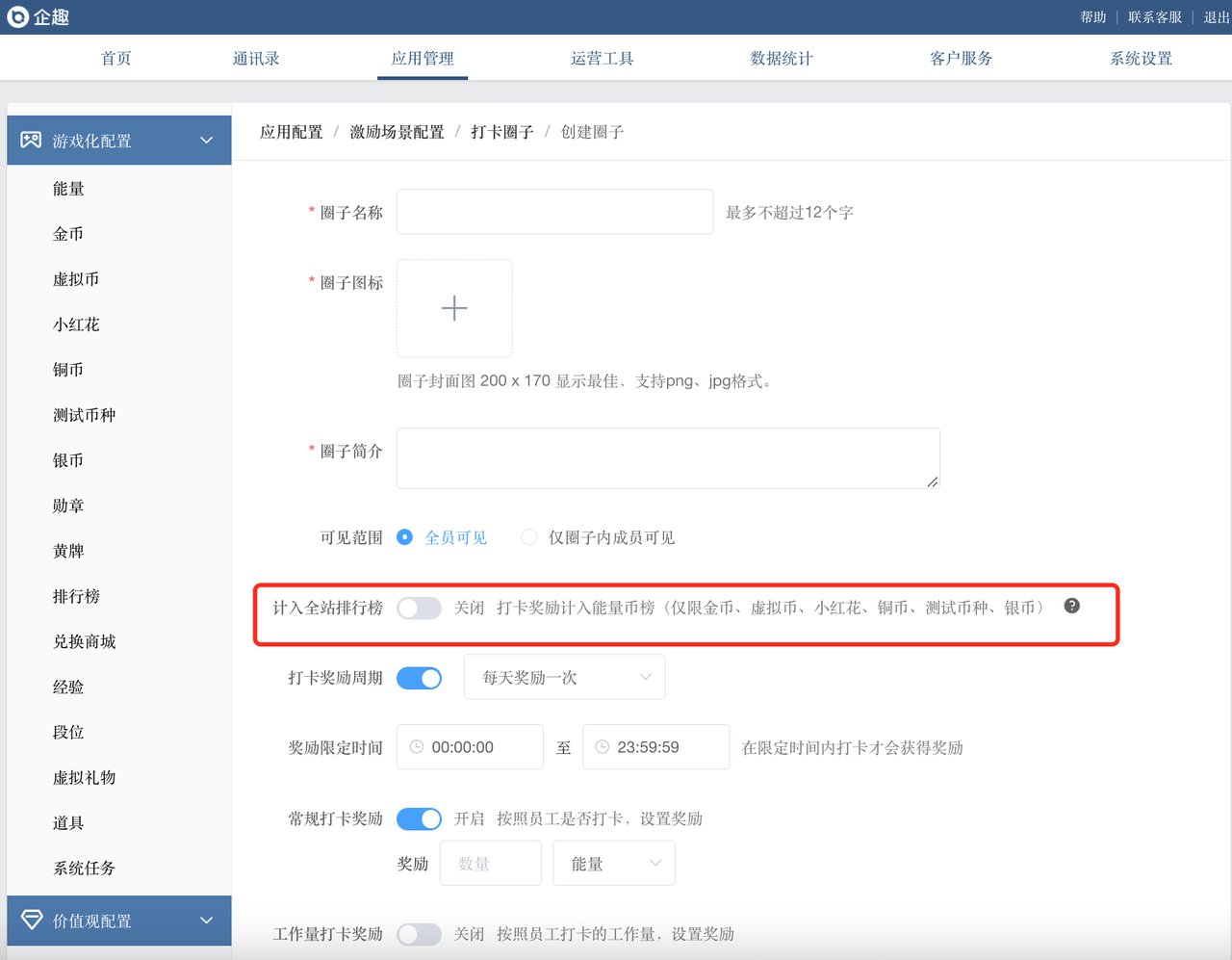Click the 00:00:00 start time field
Image resolution: width=1232 pixels, height=960 pixels.
pos(470,747)
